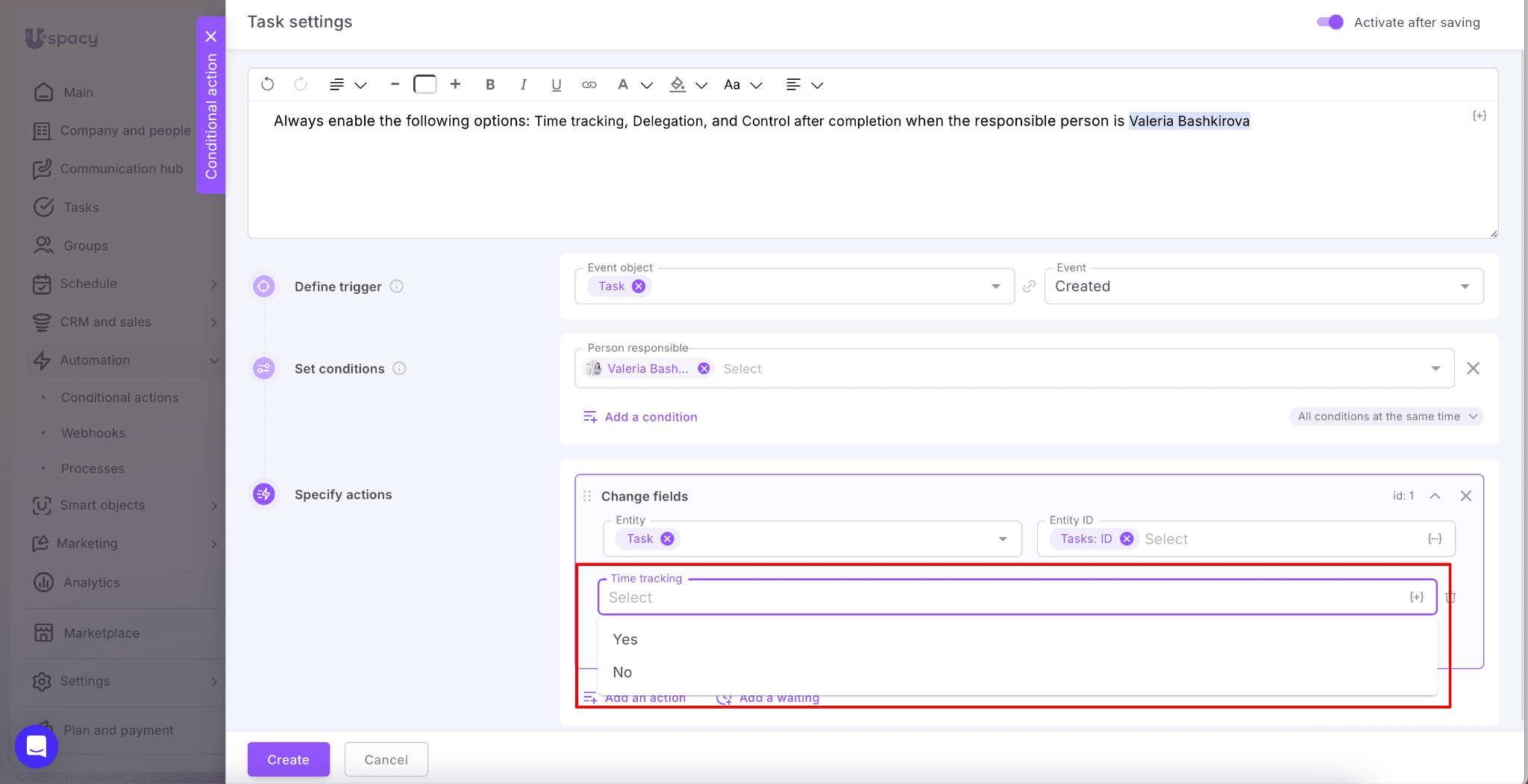Click the Bold formatting icon

pyautogui.click(x=490, y=85)
